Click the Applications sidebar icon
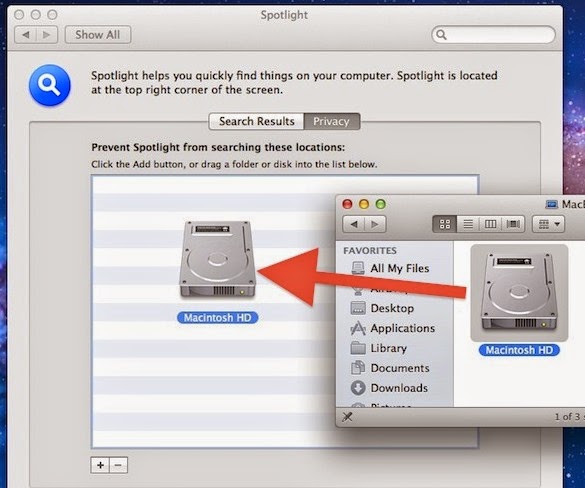The height and width of the screenshot is (488, 585). pyautogui.click(x=358, y=328)
